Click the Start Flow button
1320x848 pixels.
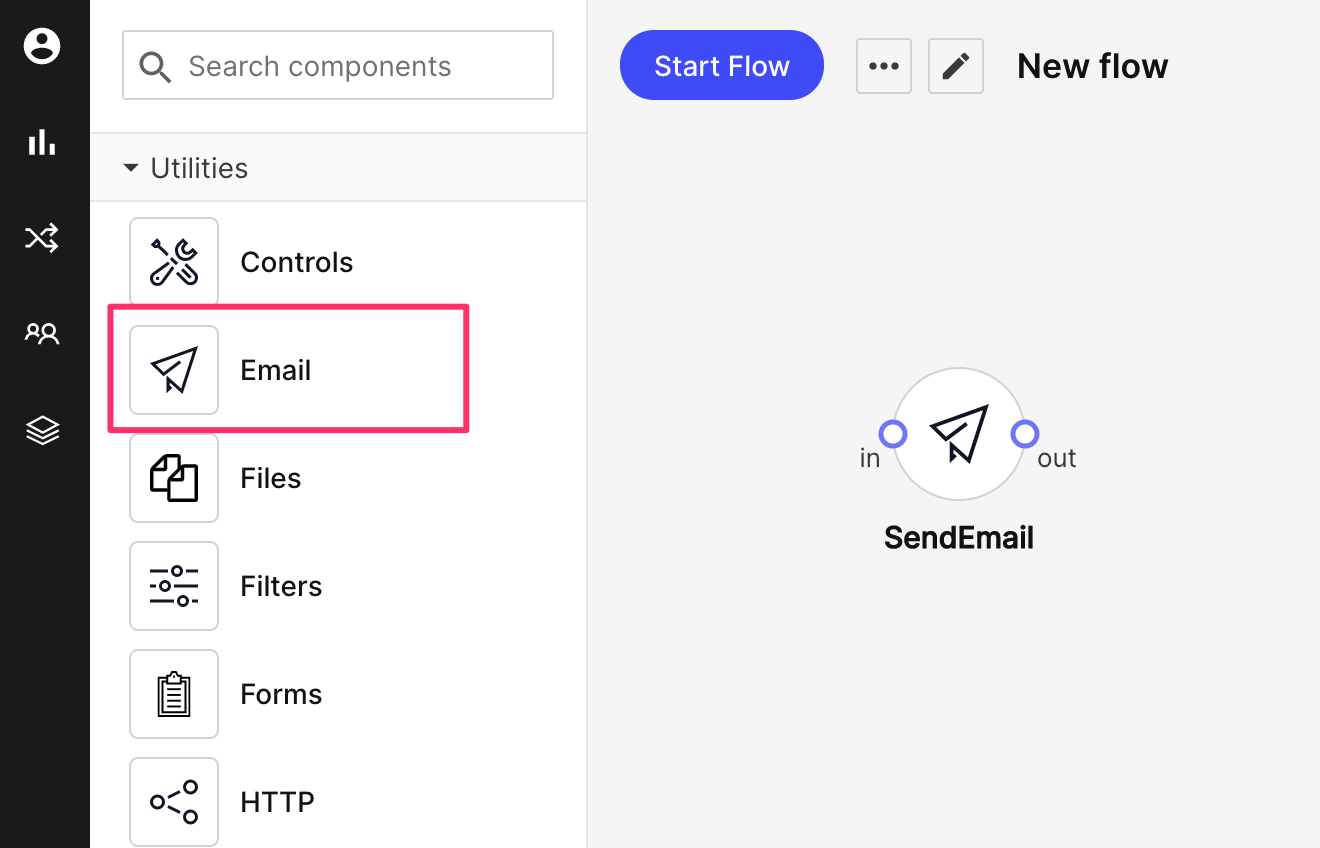point(722,66)
